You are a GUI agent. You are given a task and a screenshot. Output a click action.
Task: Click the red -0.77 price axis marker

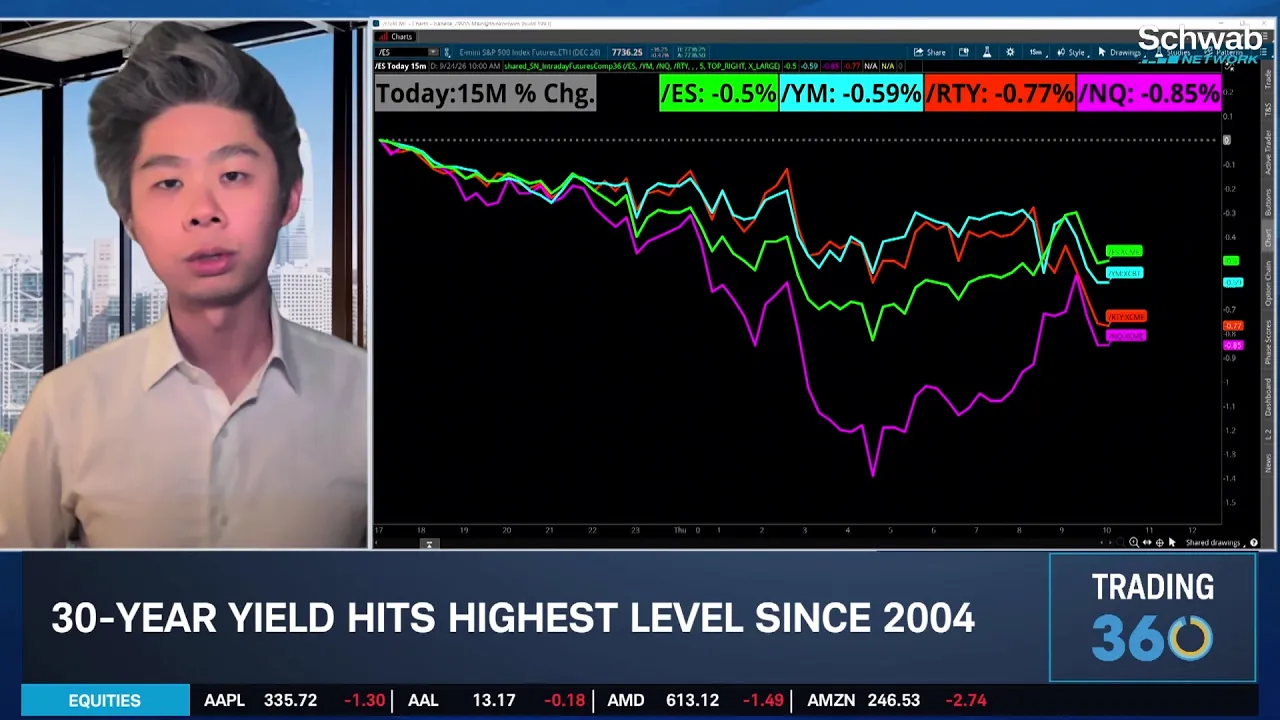coord(1233,326)
